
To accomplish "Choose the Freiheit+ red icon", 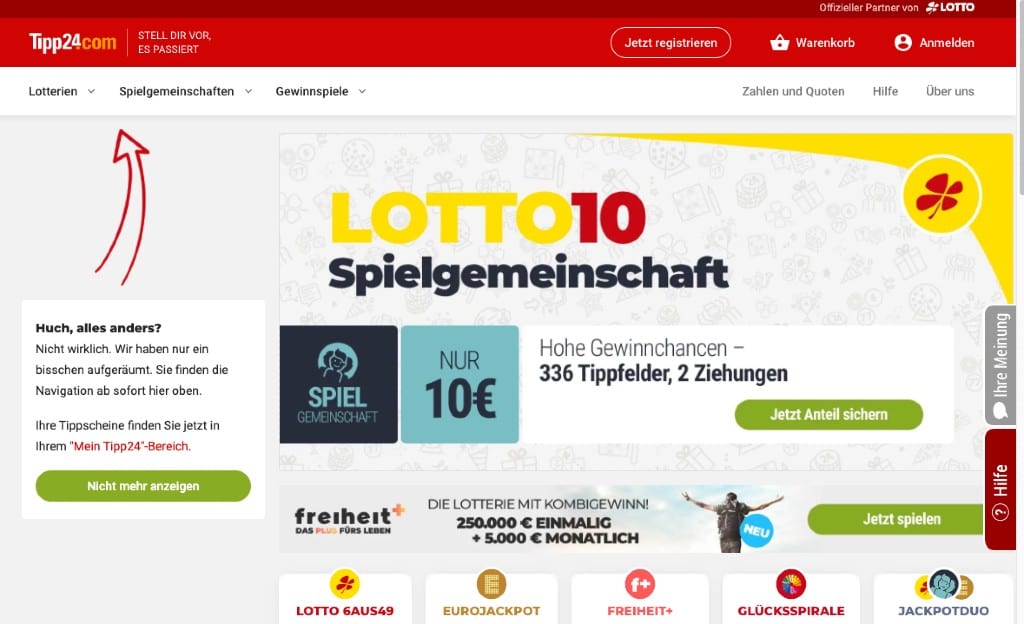I will [640, 584].
